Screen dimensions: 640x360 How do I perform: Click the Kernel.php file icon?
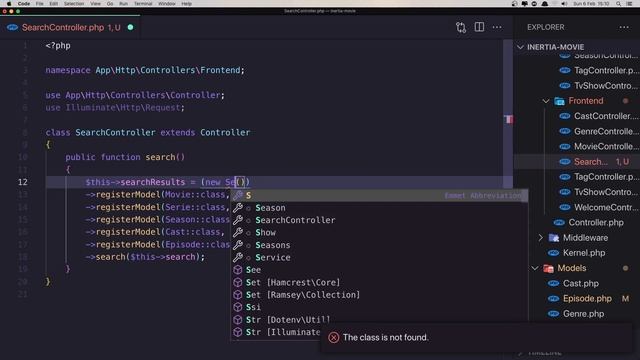[553, 253]
